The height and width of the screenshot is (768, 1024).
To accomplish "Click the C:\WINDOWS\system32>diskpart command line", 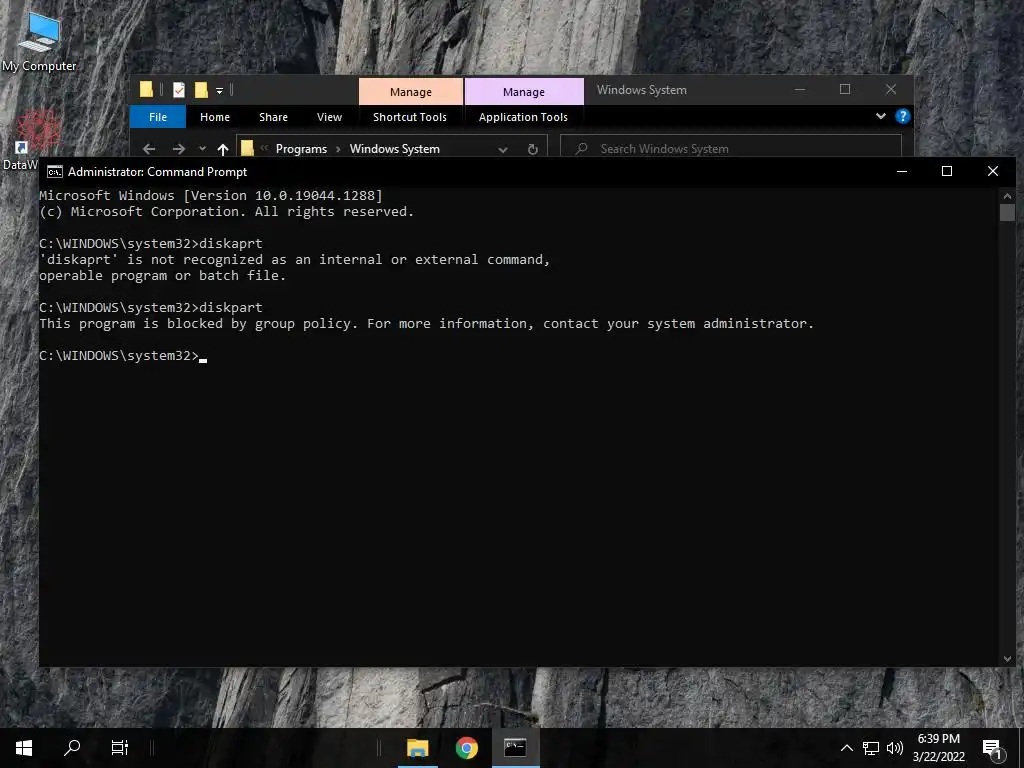I will point(151,308).
